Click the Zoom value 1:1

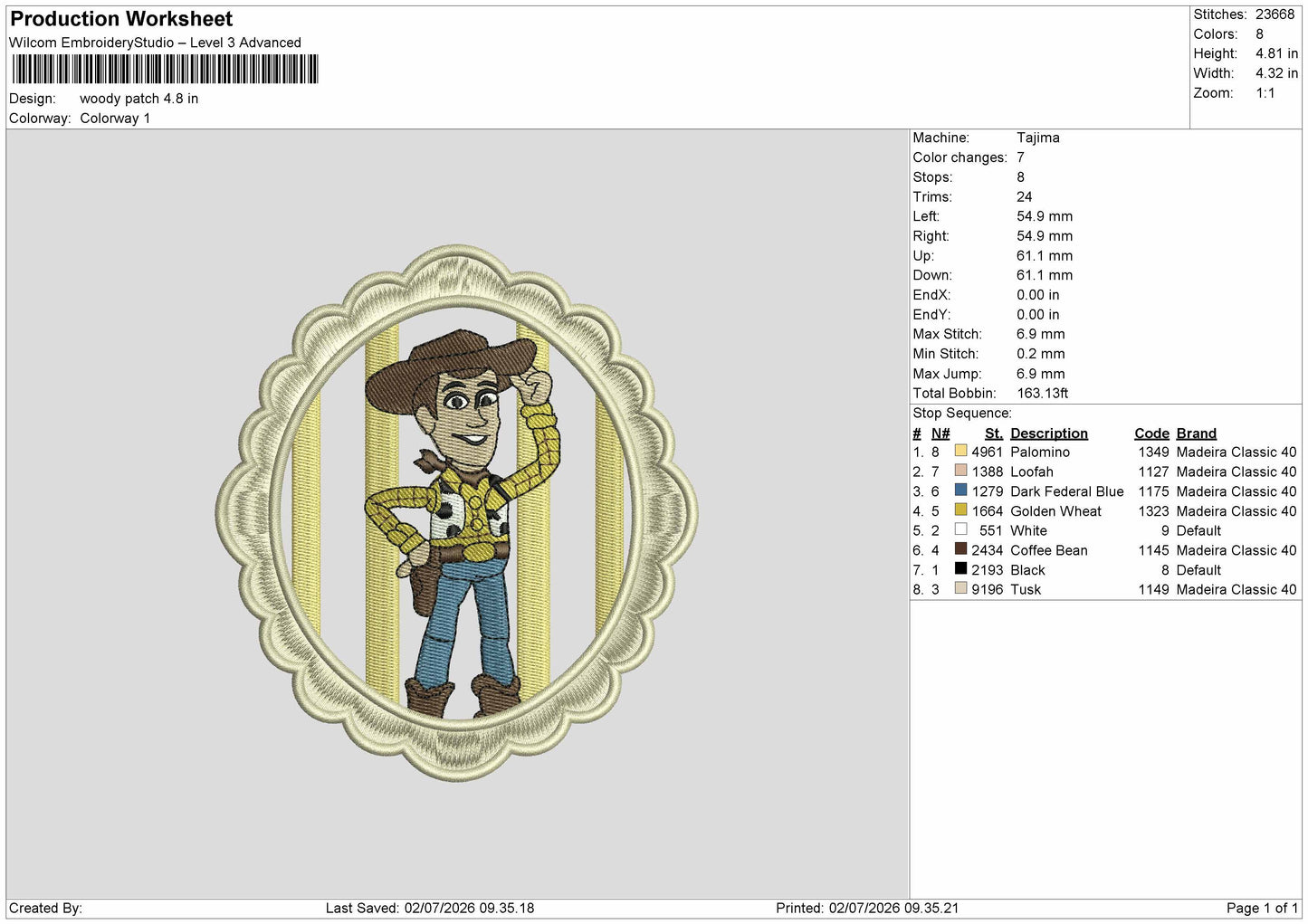[1265, 93]
